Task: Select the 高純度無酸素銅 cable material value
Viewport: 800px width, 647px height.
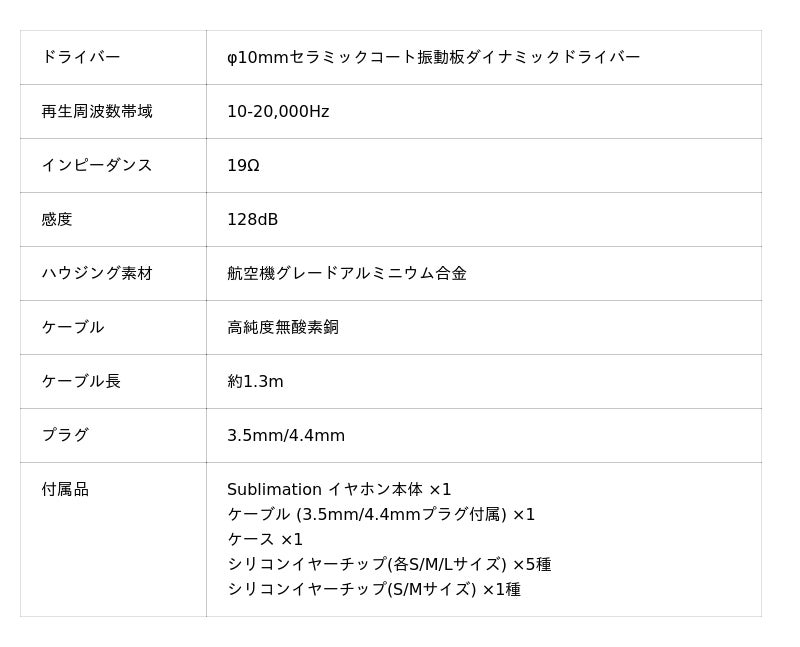Action: 282,328
